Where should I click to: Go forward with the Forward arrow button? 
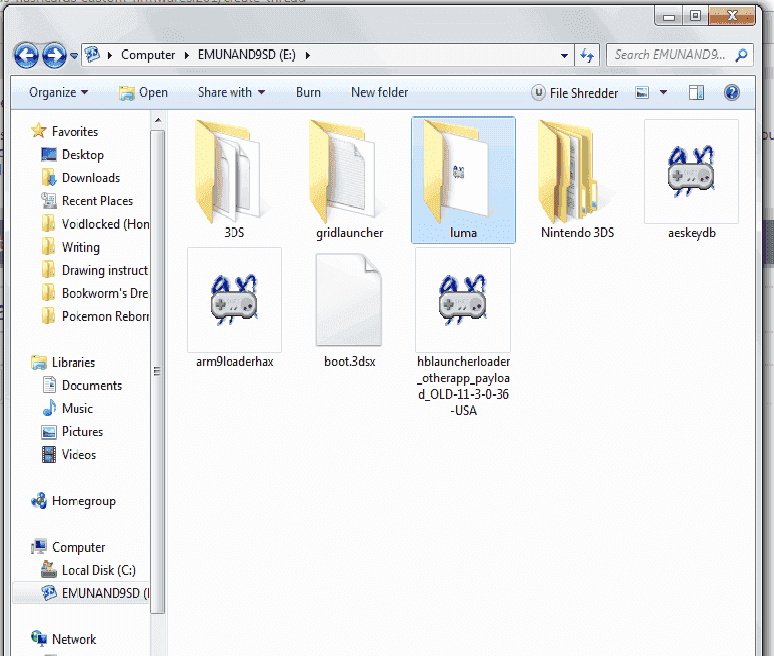click(54, 55)
